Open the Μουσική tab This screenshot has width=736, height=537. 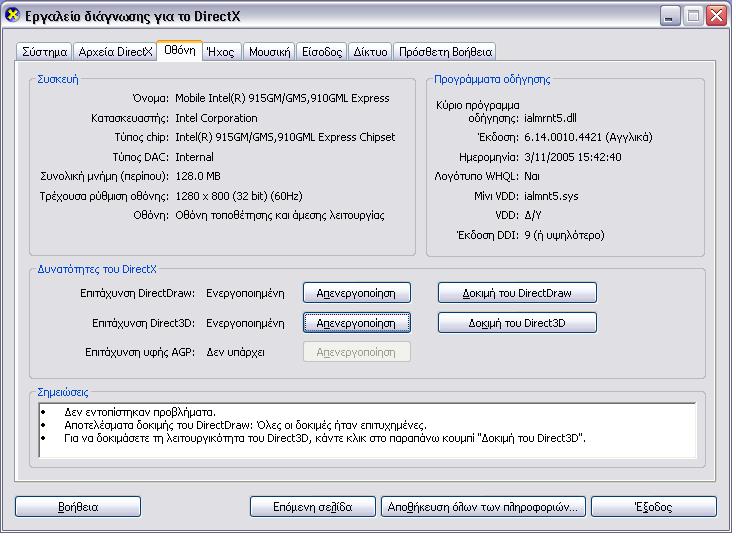pyautogui.click(x=269, y=52)
